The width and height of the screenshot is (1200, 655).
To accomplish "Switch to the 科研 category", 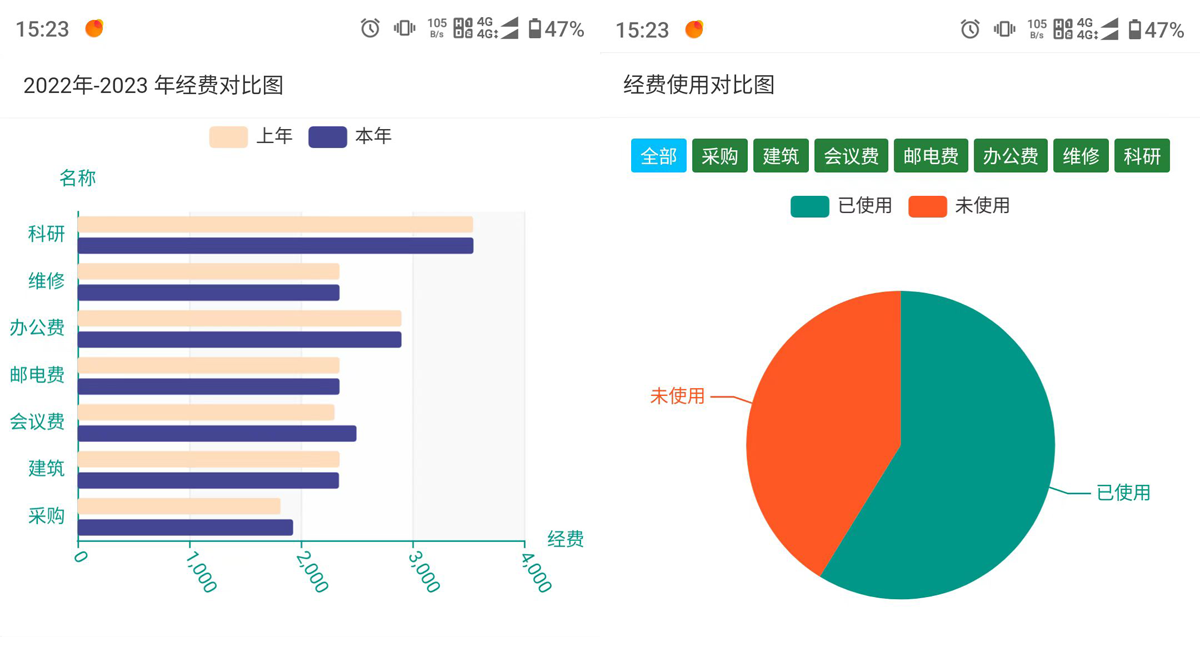I will pos(1142,156).
